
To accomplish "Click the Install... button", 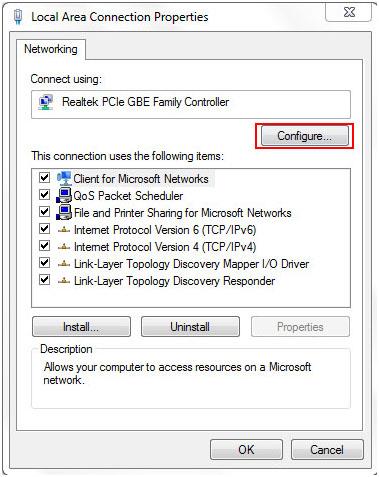I will [81, 327].
